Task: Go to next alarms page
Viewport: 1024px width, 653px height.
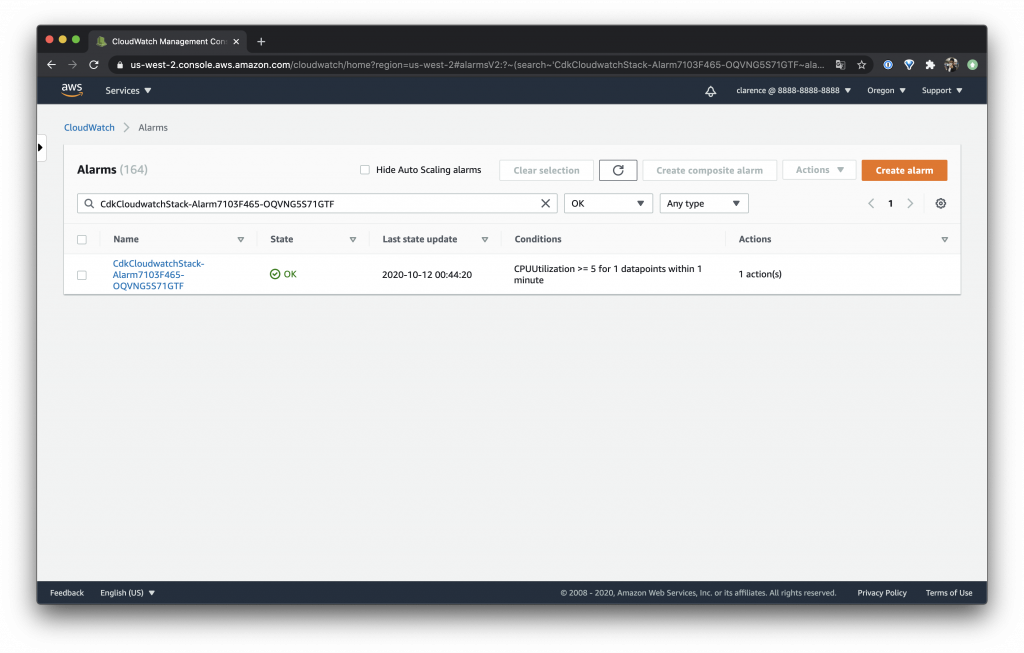Action: 910,203
